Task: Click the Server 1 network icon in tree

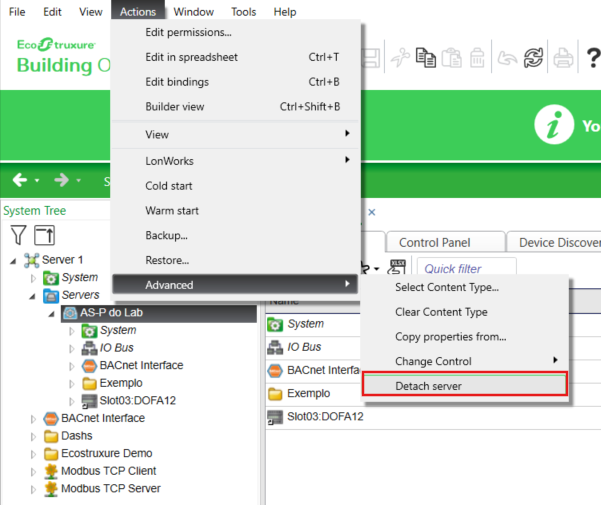Action: click(x=31, y=260)
